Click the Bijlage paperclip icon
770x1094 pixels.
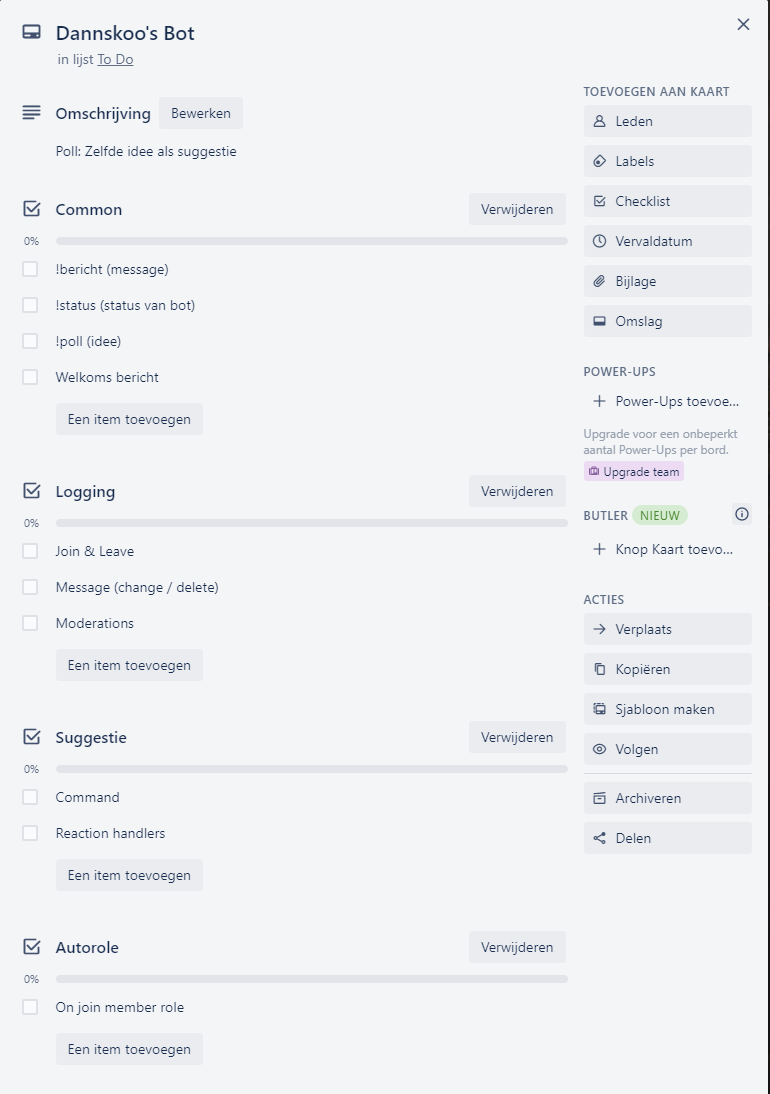[x=600, y=281]
